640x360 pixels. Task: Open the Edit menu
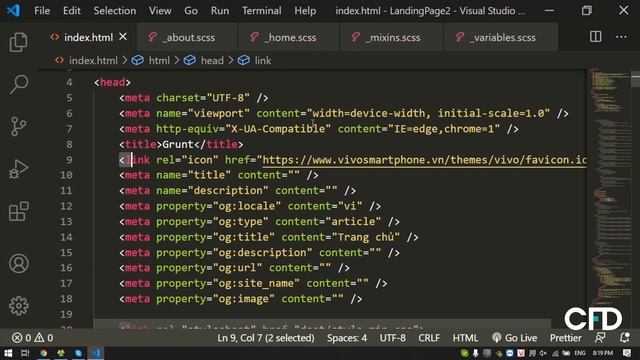pos(71,11)
